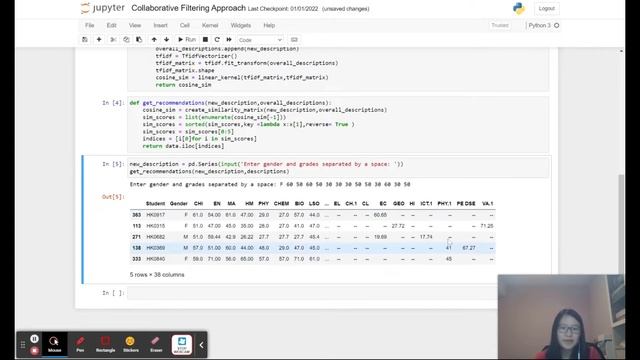Select the Rectangle annotation tool
Screen dimensions: 640x360
click(105, 344)
